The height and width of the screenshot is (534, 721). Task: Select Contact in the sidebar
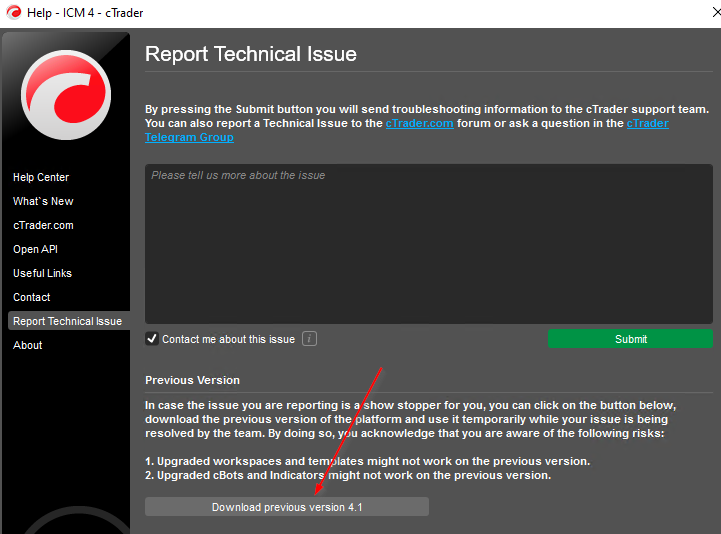(x=31, y=297)
